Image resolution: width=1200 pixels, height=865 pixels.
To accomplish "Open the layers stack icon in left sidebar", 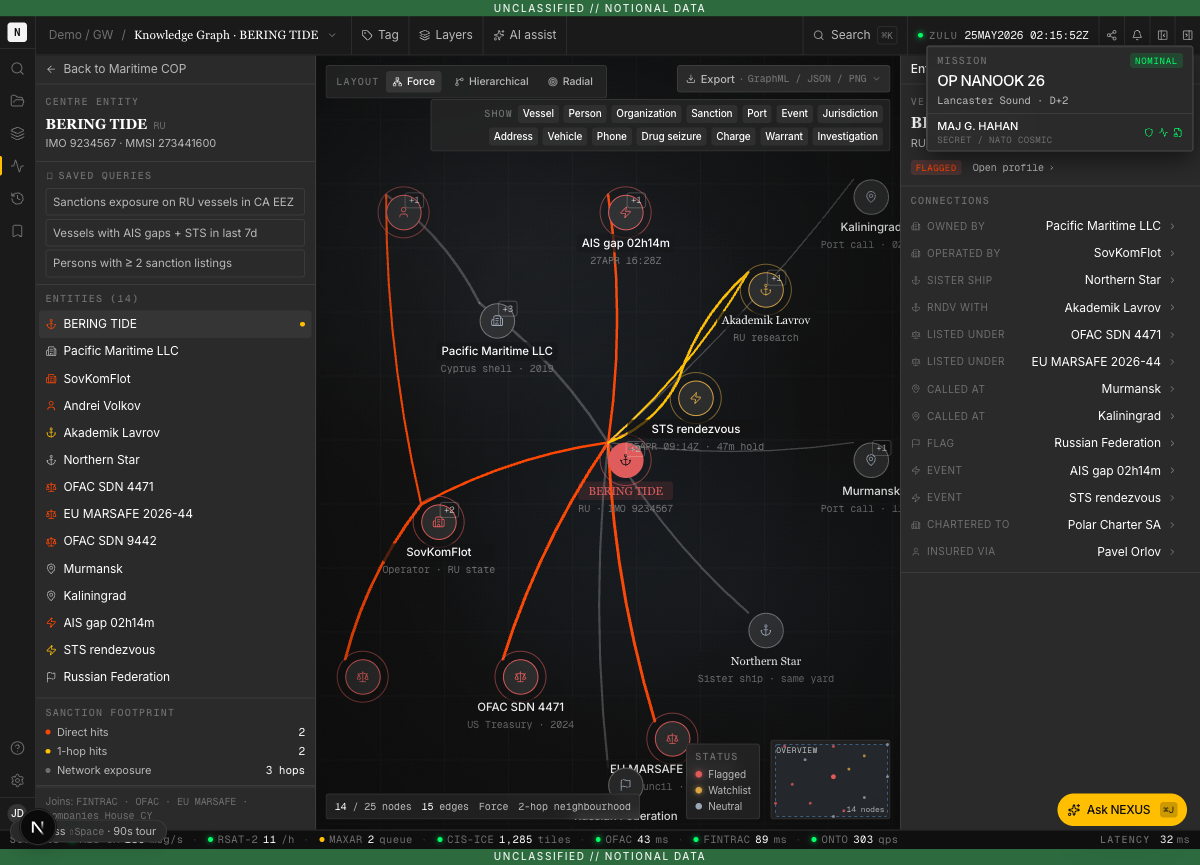I will (x=17, y=133).
